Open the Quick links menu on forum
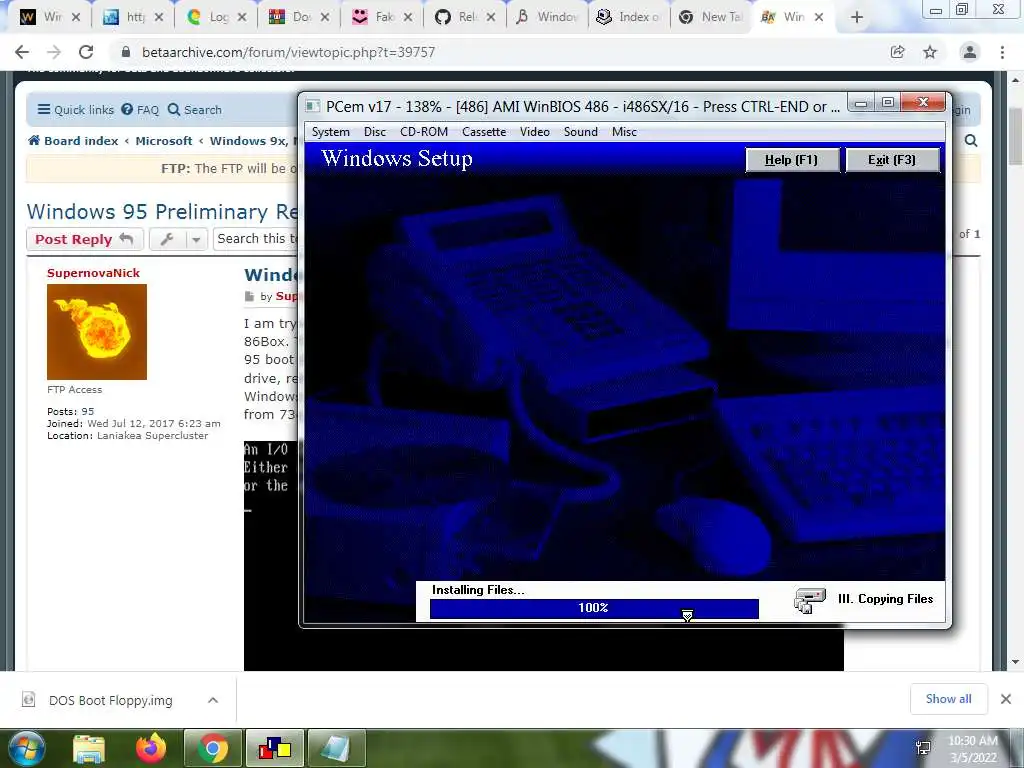Viewport: 1024px width, 768px height. 76,110
